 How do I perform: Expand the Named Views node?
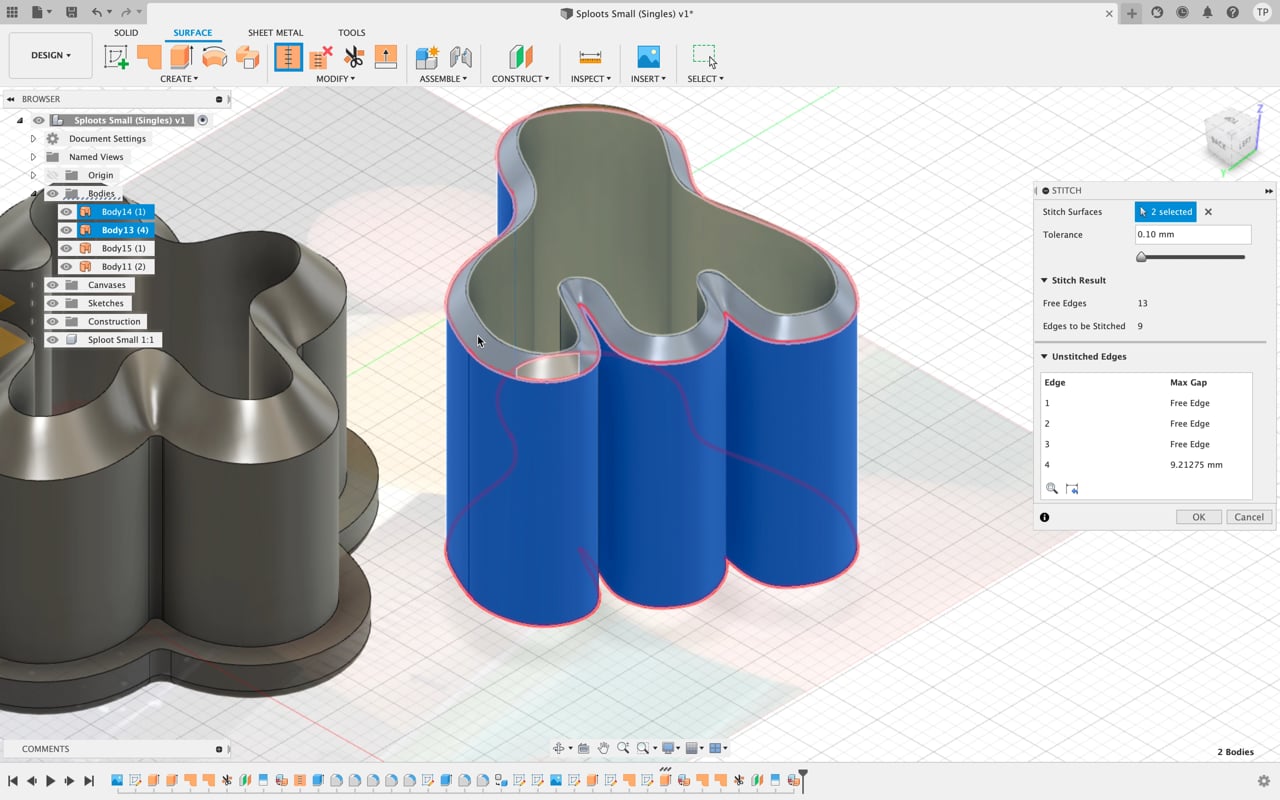pyautogui.click(x=33, y=157)
